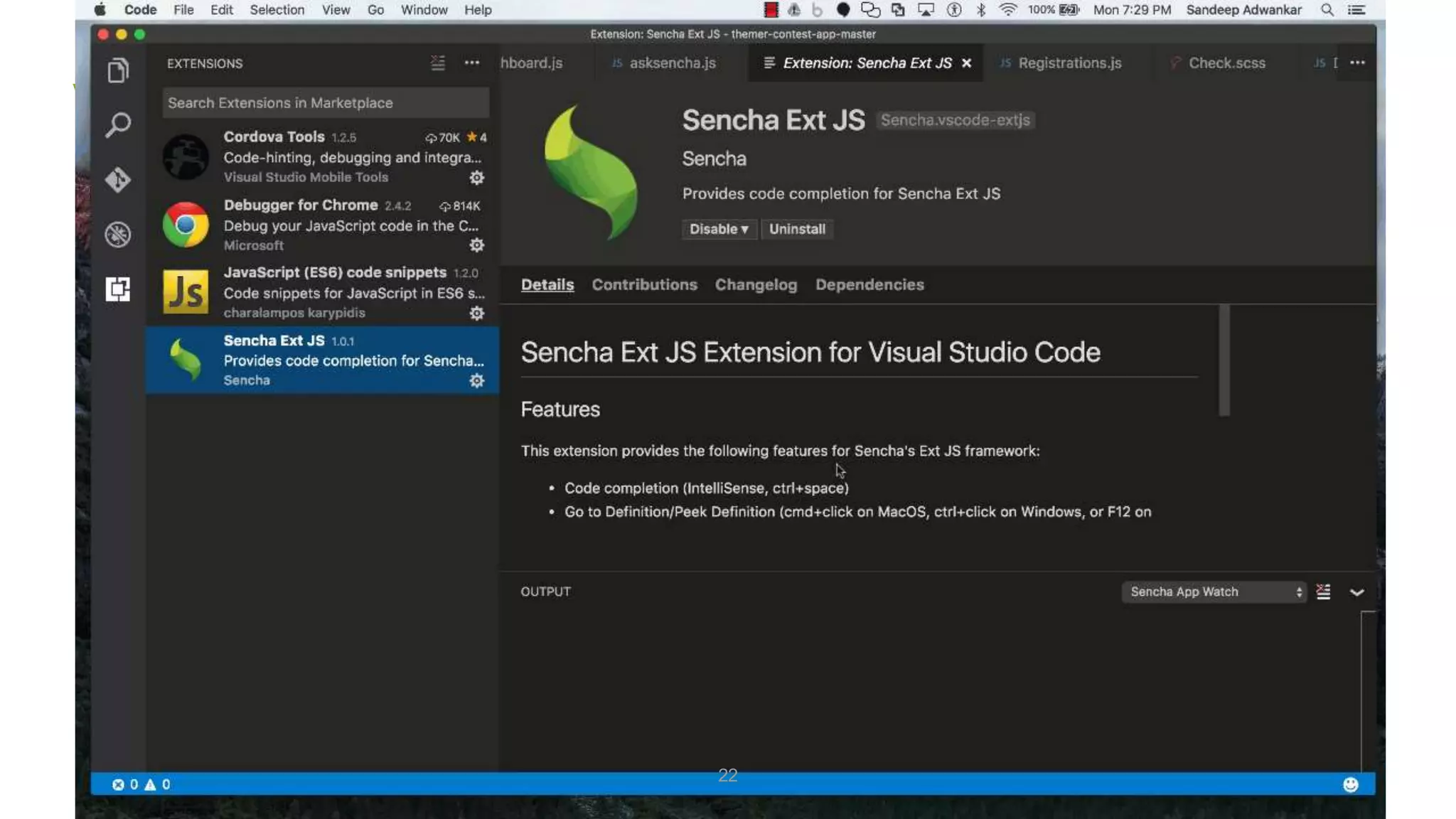Click the Sencha.vscode-extjs identifier badge
Viewport: 1456px width, 819px height.
click(955, 120)
